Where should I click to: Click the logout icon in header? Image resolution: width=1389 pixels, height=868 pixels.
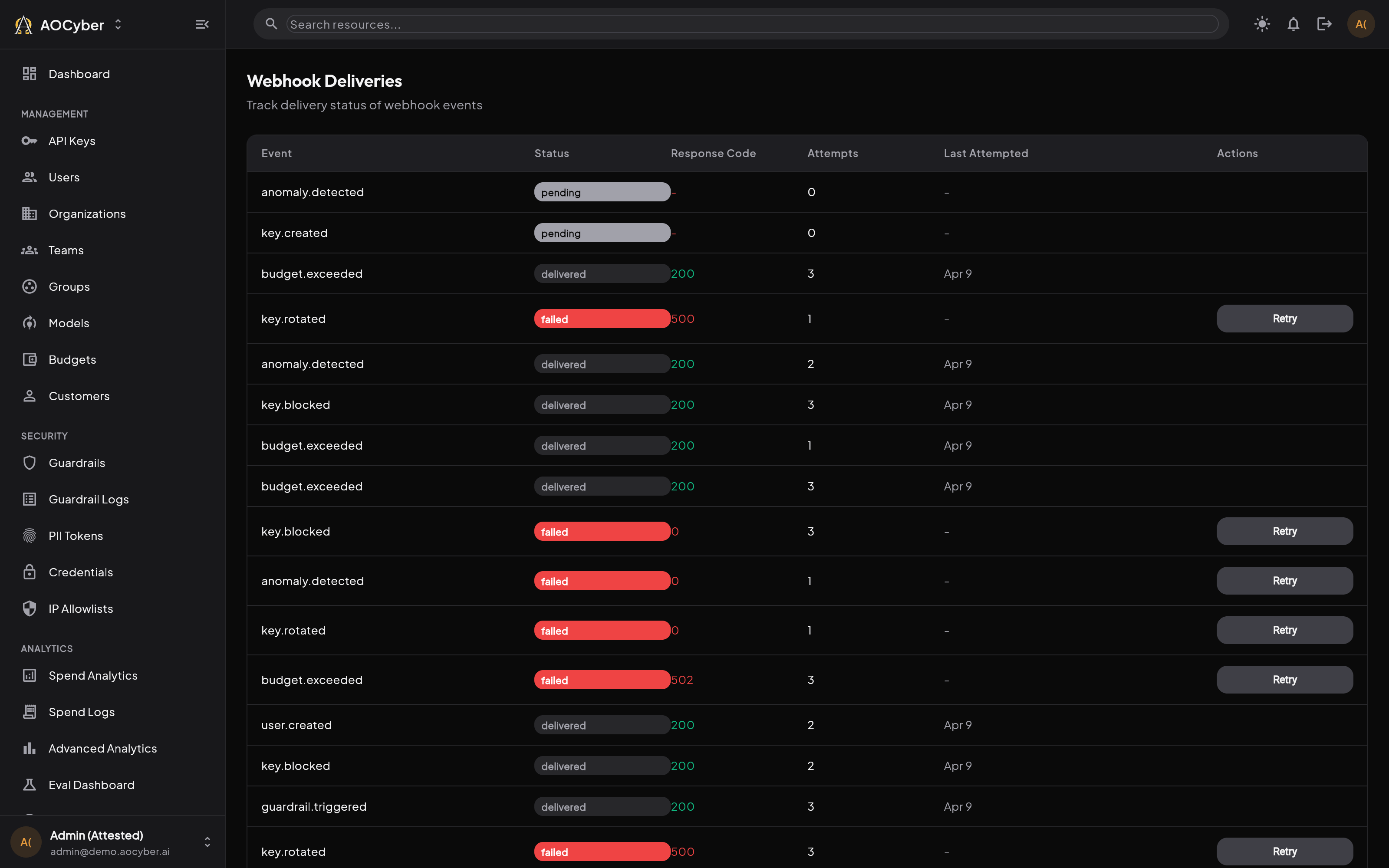pos(1324,24)
